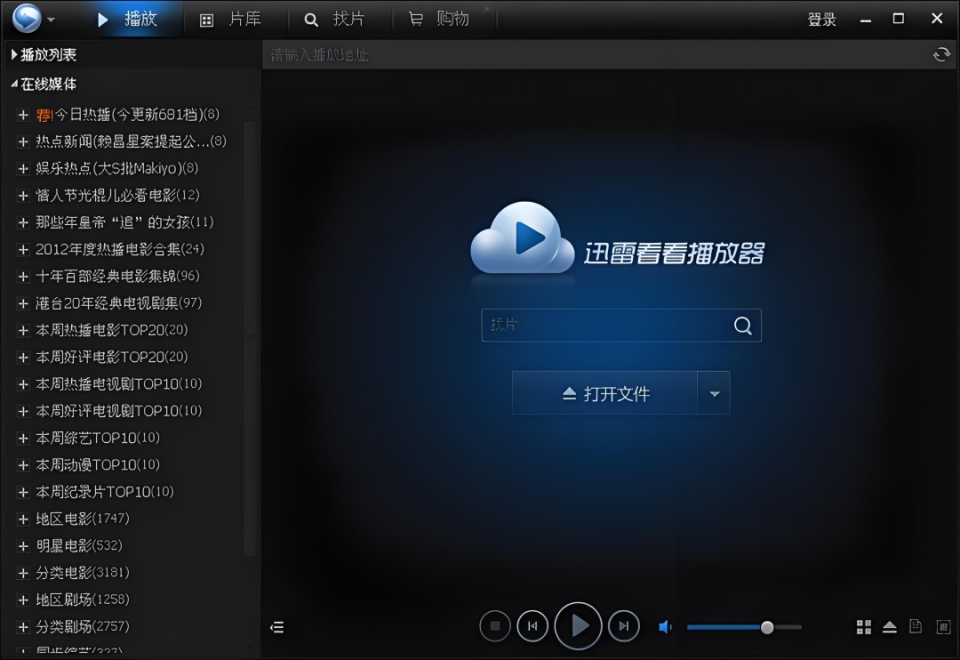Open the four-square grid view icon
The width and height of the screenshot is (960, 660).
863,626
